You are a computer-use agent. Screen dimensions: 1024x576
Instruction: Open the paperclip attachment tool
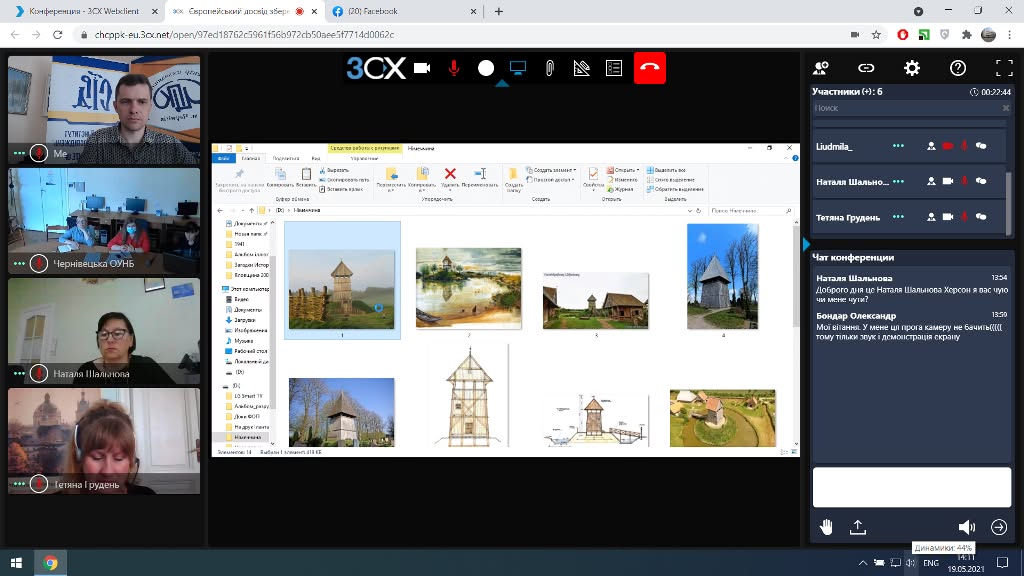(x=550, y=68)
